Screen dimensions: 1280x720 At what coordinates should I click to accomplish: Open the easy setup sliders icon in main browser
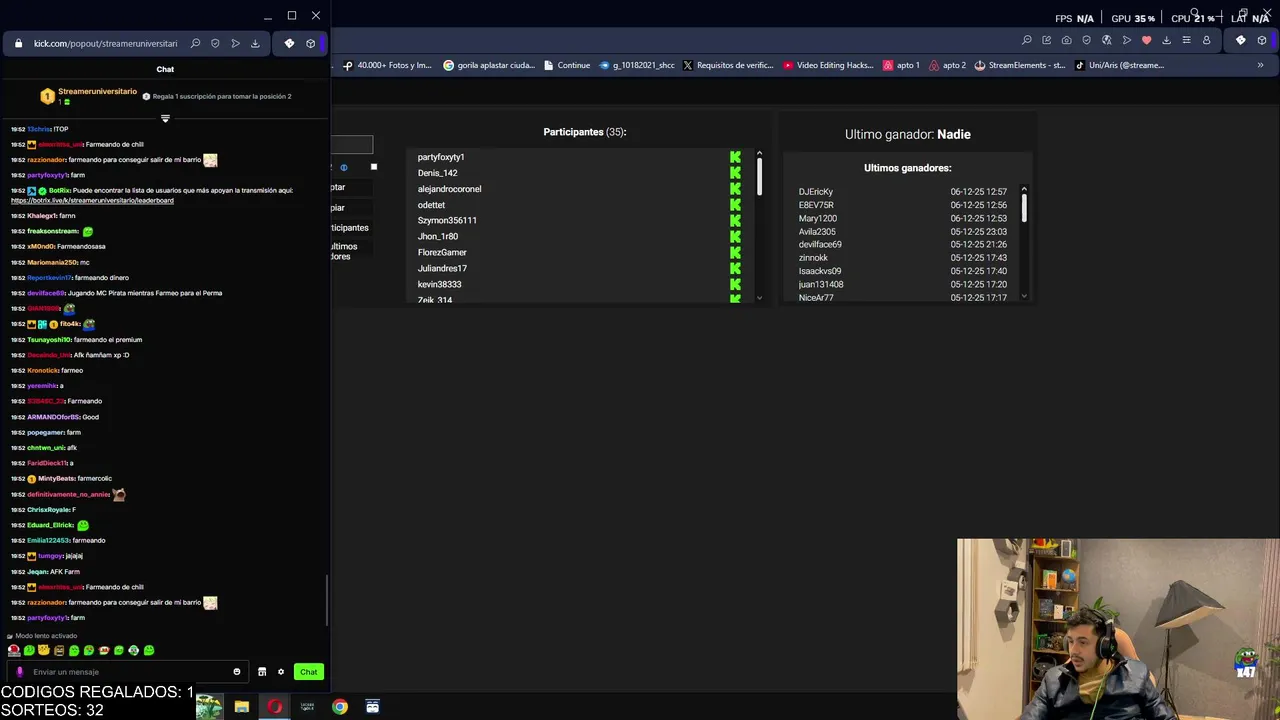(x=1186, y=40)
